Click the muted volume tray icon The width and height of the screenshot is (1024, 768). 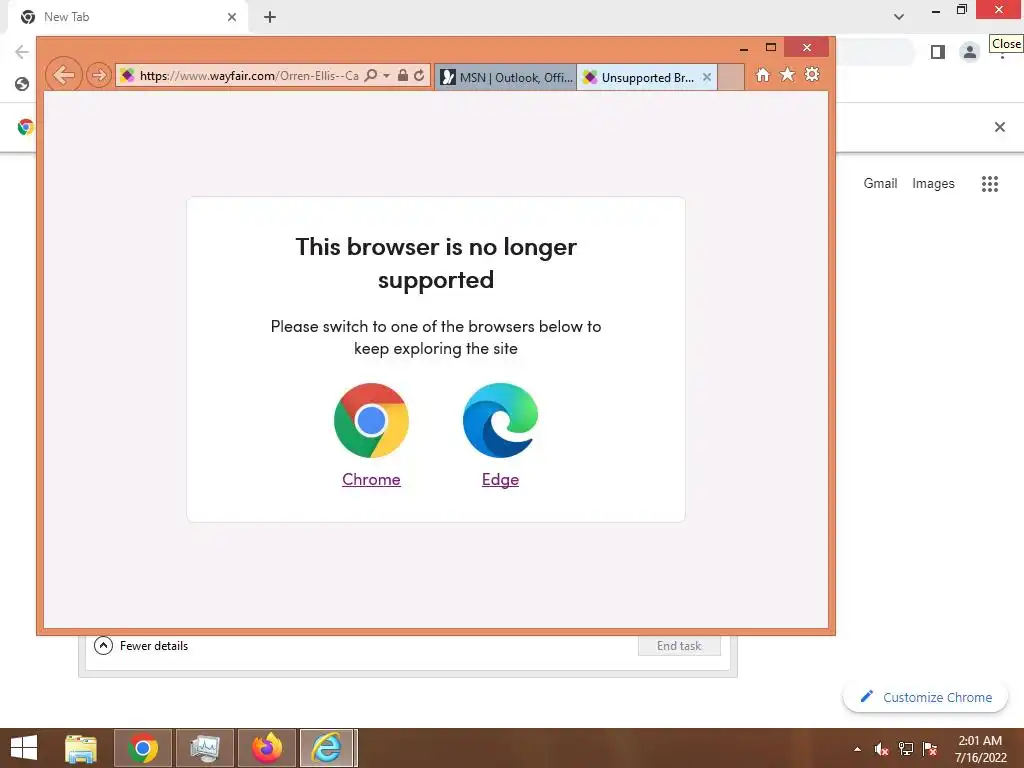(882, 749)
